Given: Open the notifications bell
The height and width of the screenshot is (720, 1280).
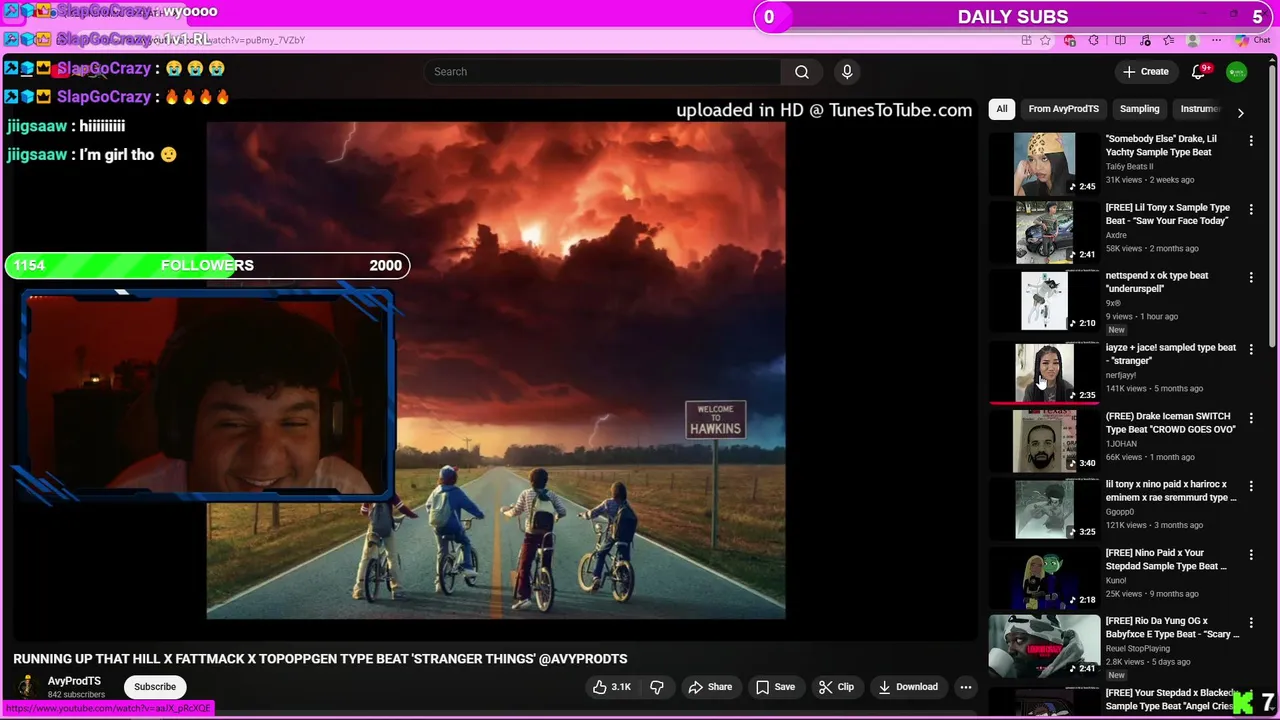Looking at the screenshot, I should [x=1198, y=72].
